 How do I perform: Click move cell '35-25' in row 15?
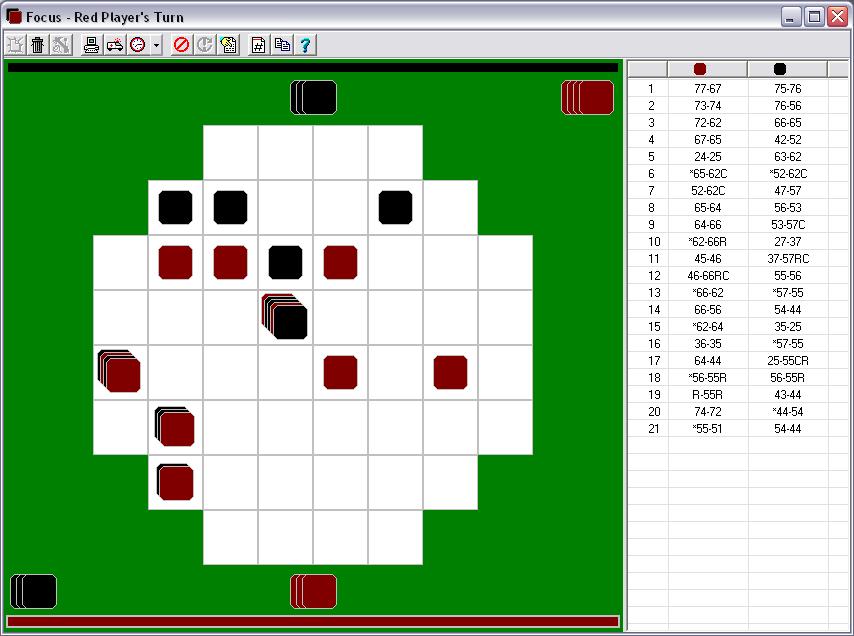click(x=788, y=327)
